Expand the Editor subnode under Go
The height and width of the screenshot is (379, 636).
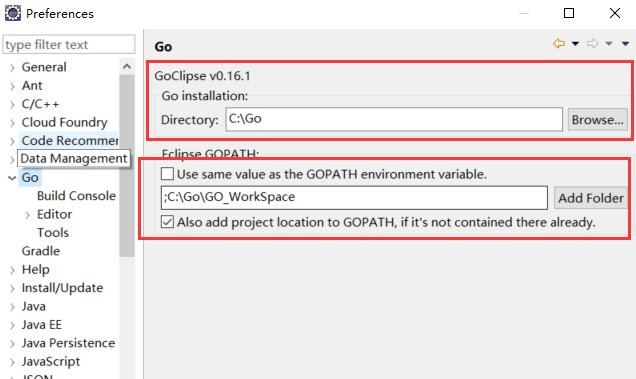coord(28,215)
